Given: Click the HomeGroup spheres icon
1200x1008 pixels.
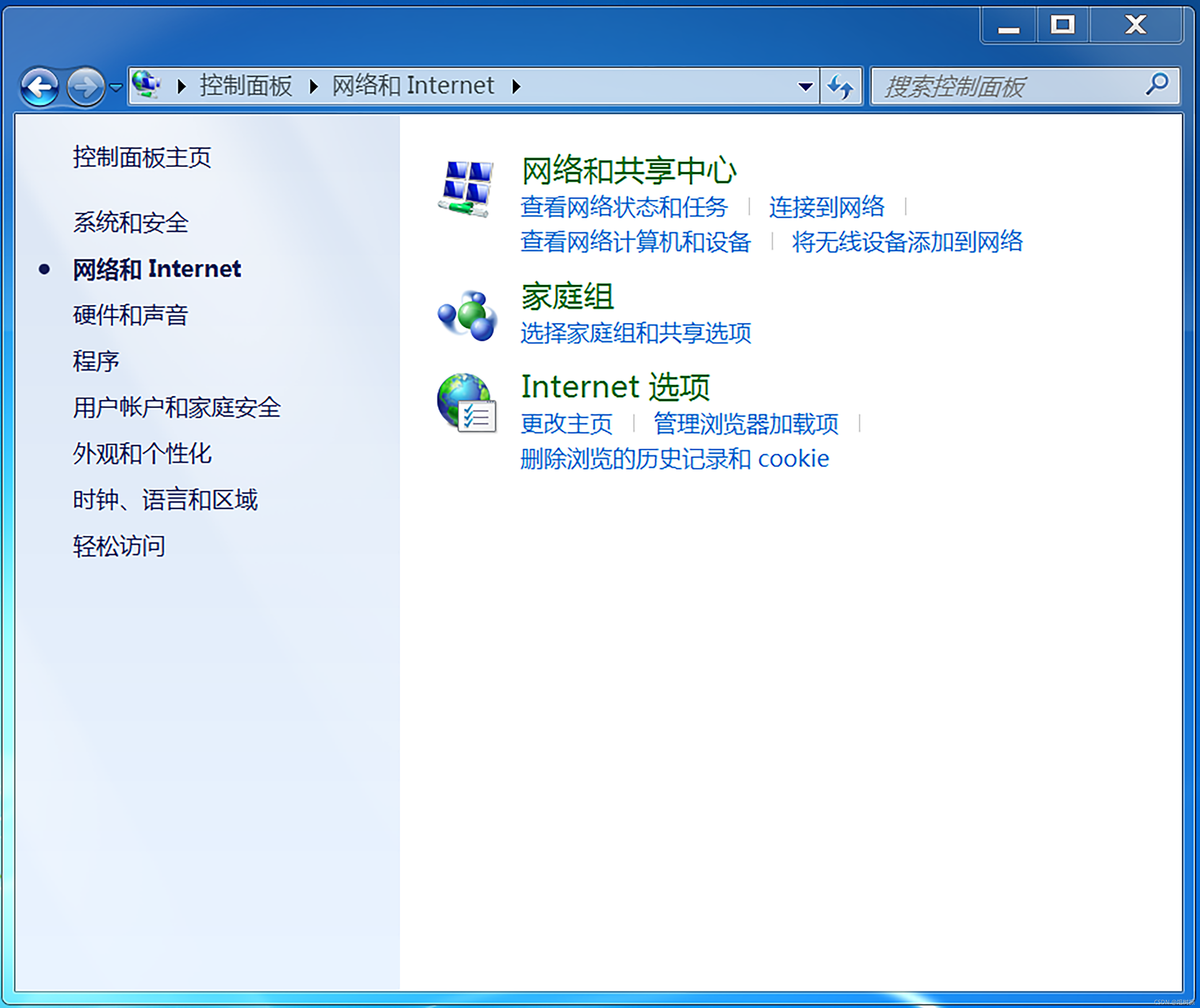Looking at the screenshot, I should pos(467,315).
